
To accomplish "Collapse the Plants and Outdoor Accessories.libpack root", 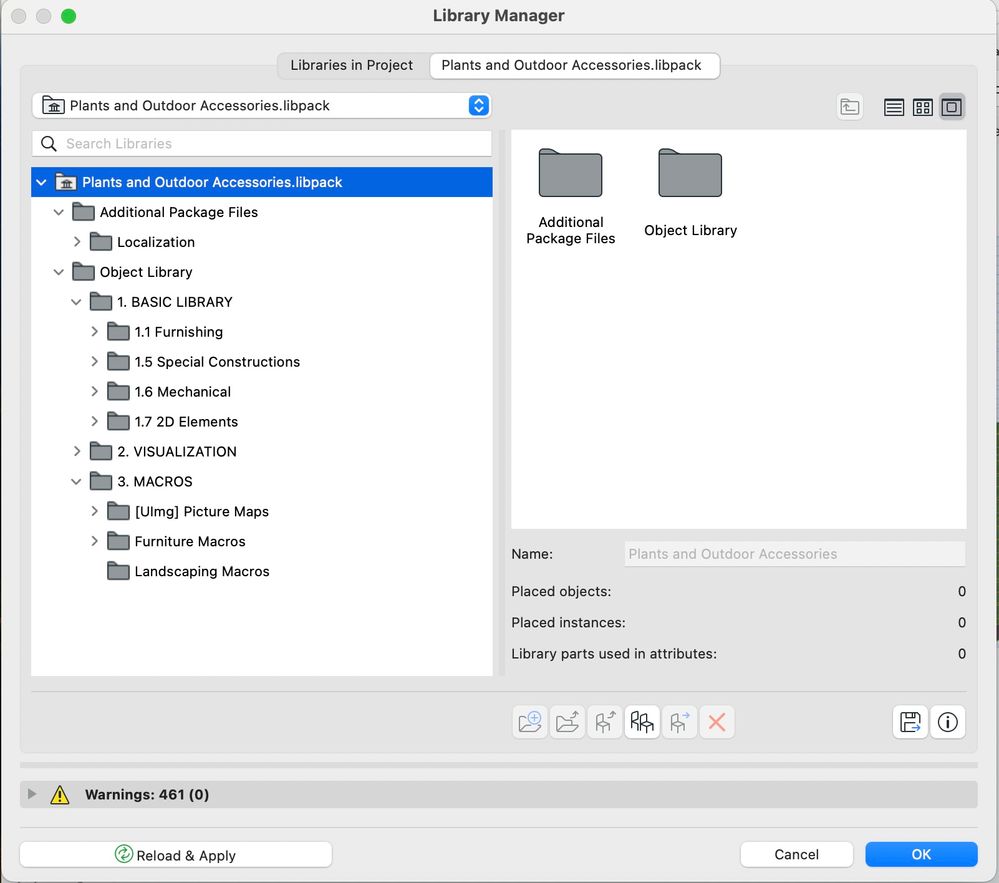I will 41,182.
